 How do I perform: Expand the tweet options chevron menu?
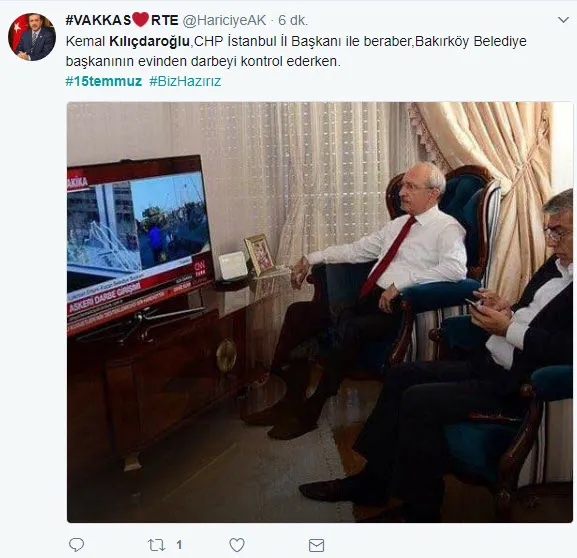[x=563, y=20]
